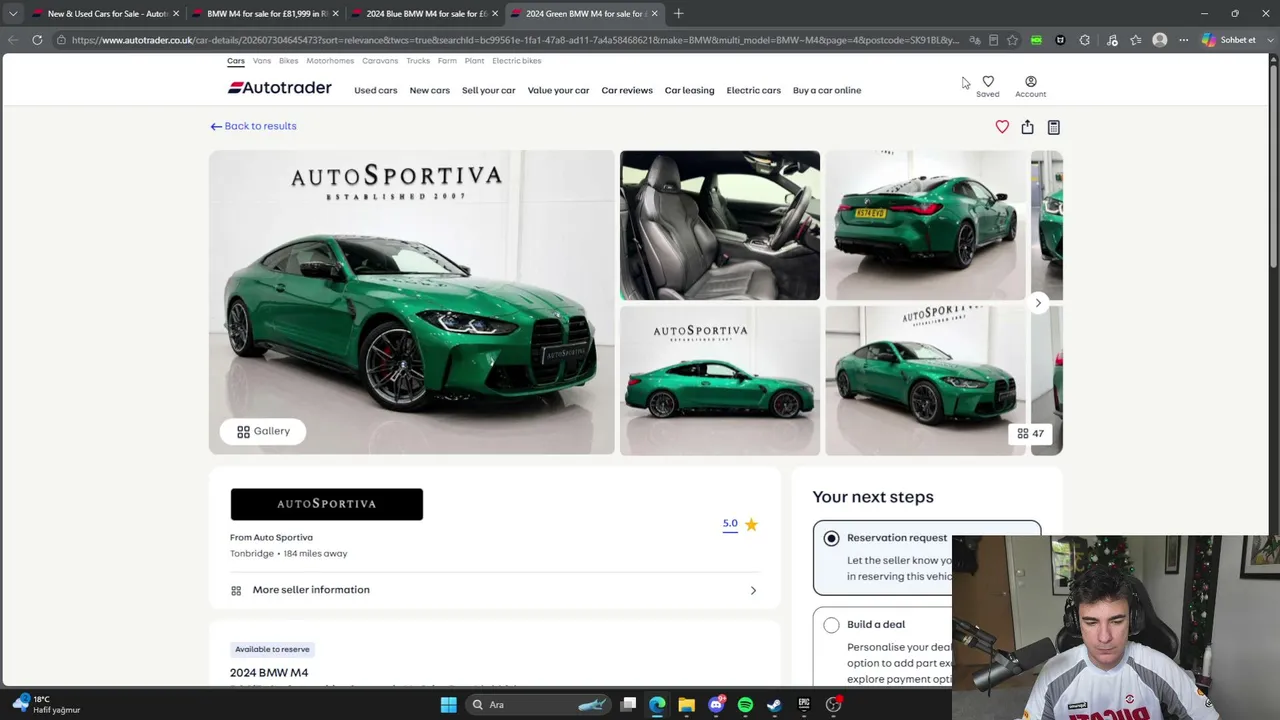Viewport: 1280px width, 720px height.
Task: Open the black cat browser extension
Action: [1060, 40]
